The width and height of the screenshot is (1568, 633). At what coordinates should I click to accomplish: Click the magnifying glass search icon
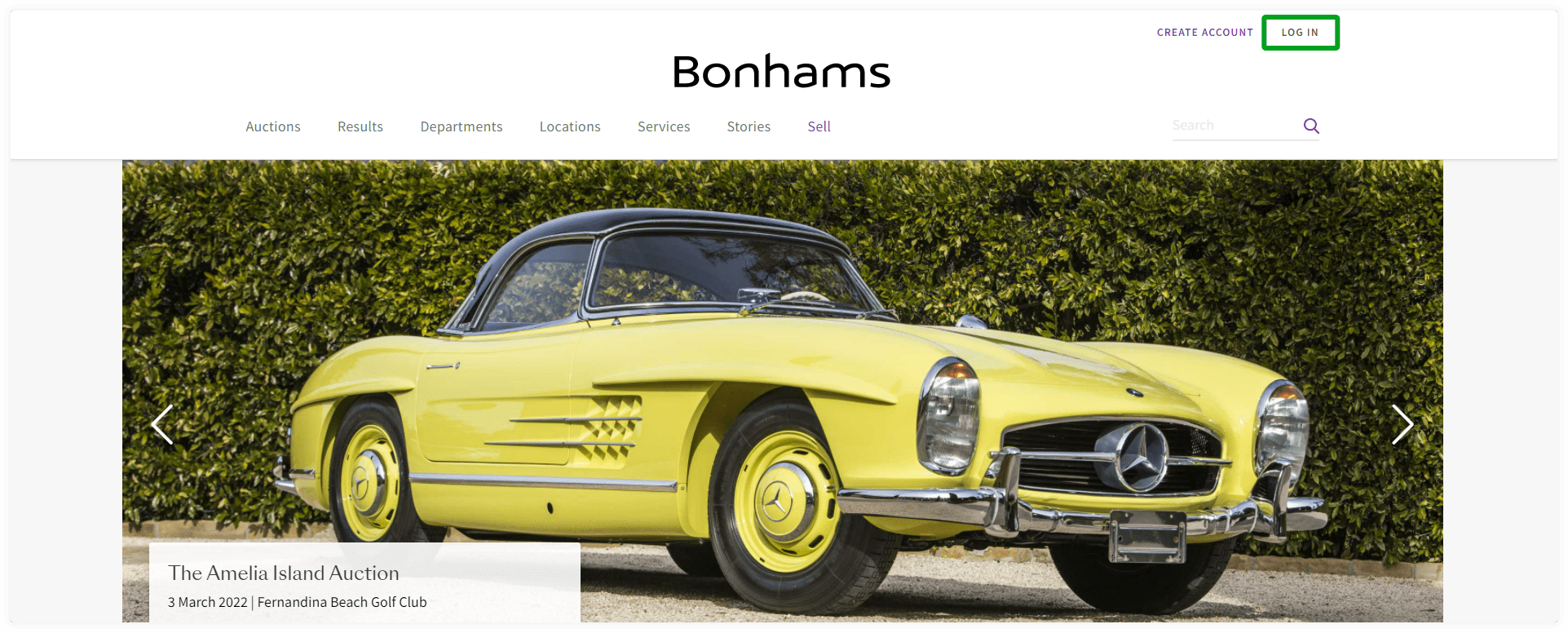1311,126
